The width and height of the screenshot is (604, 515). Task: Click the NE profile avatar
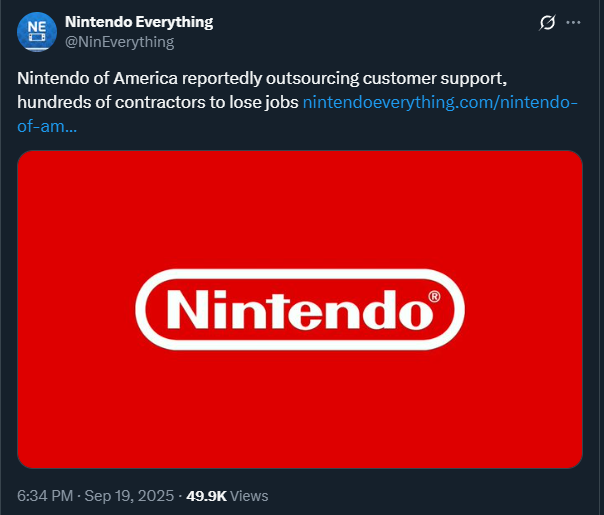click(x=37, y=32)
